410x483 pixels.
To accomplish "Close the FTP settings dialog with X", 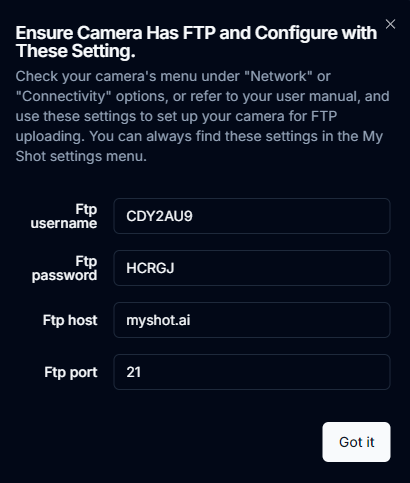I will point(390,24).
